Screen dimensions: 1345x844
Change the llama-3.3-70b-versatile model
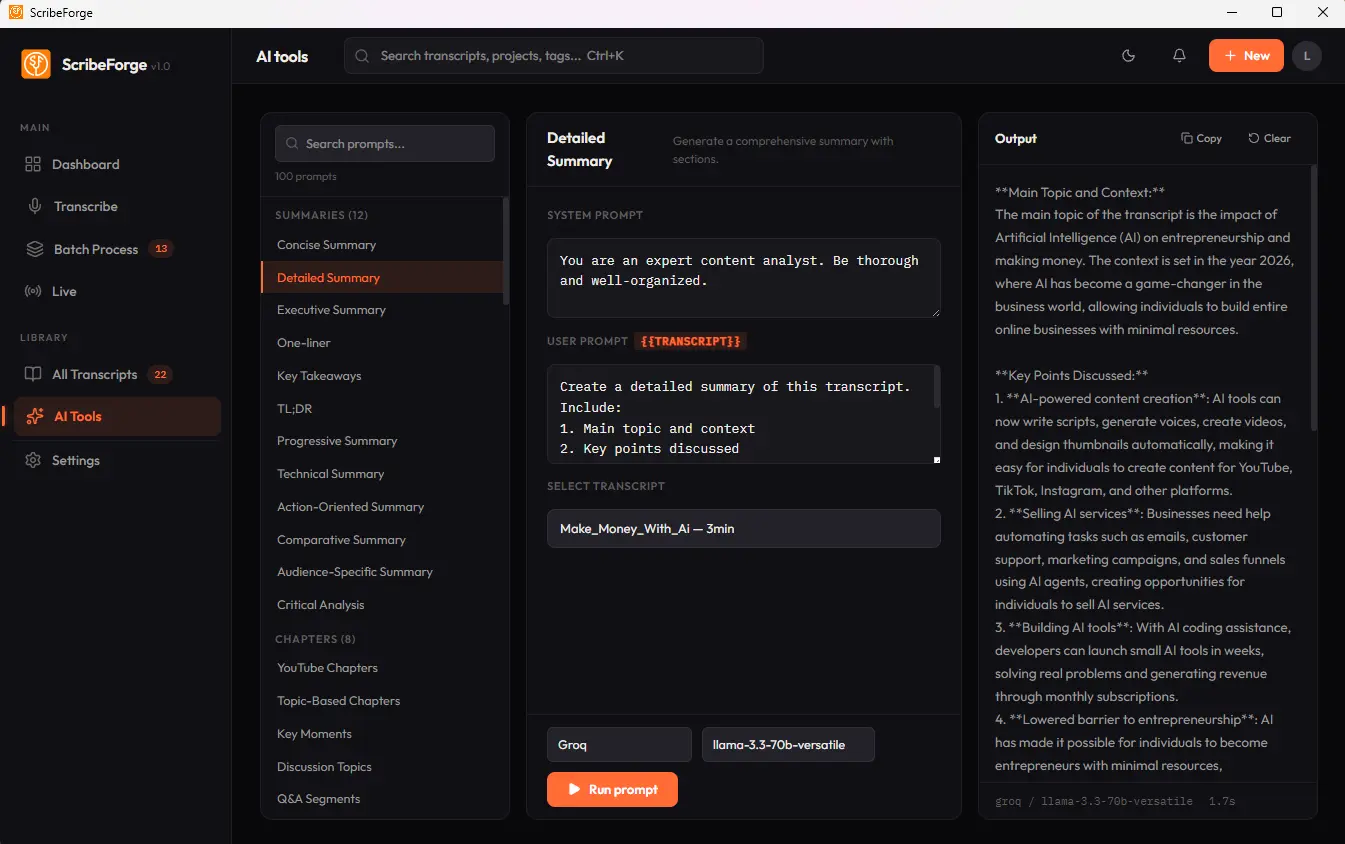coord(788,744)
